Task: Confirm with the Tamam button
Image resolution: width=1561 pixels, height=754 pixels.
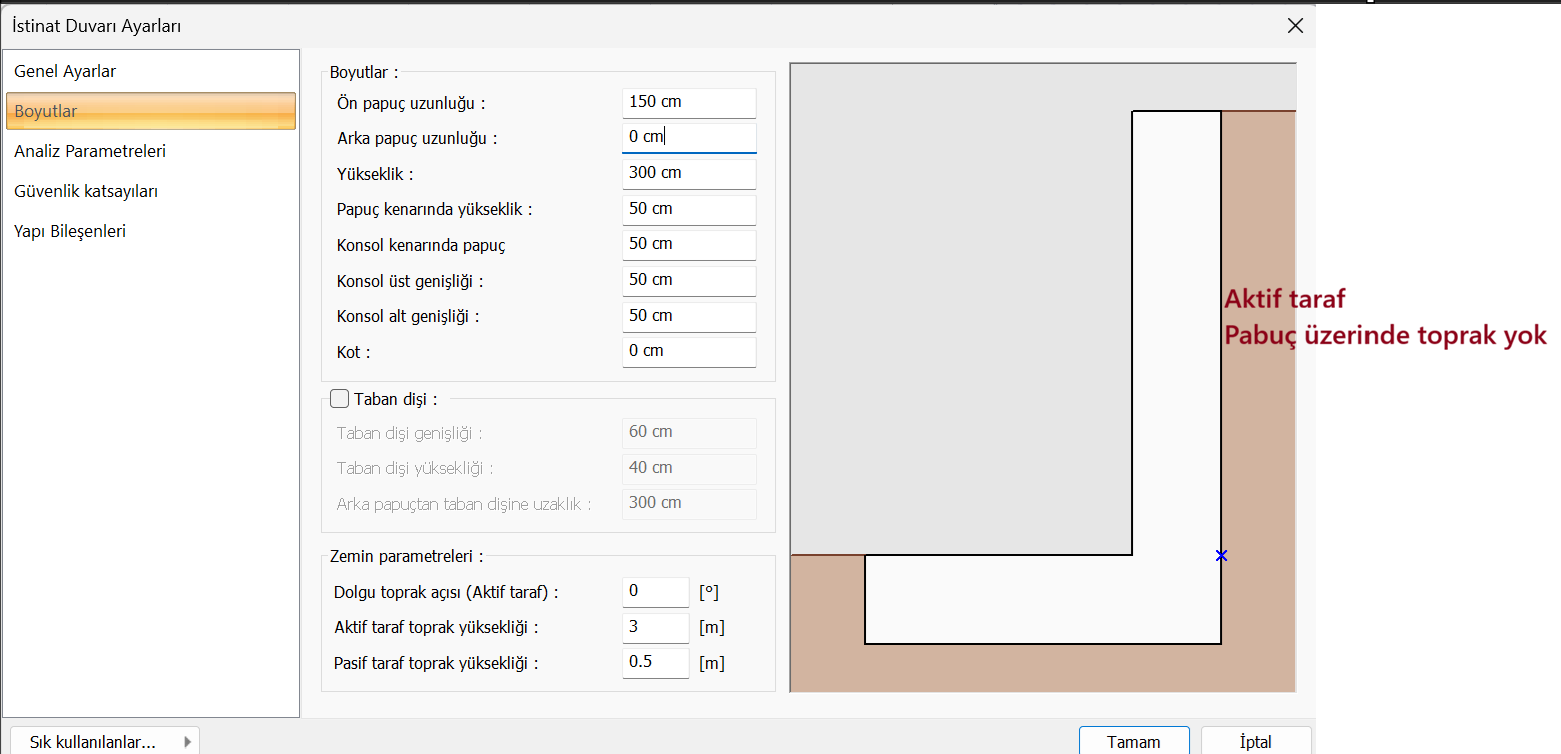Action: click(1134, 741)
